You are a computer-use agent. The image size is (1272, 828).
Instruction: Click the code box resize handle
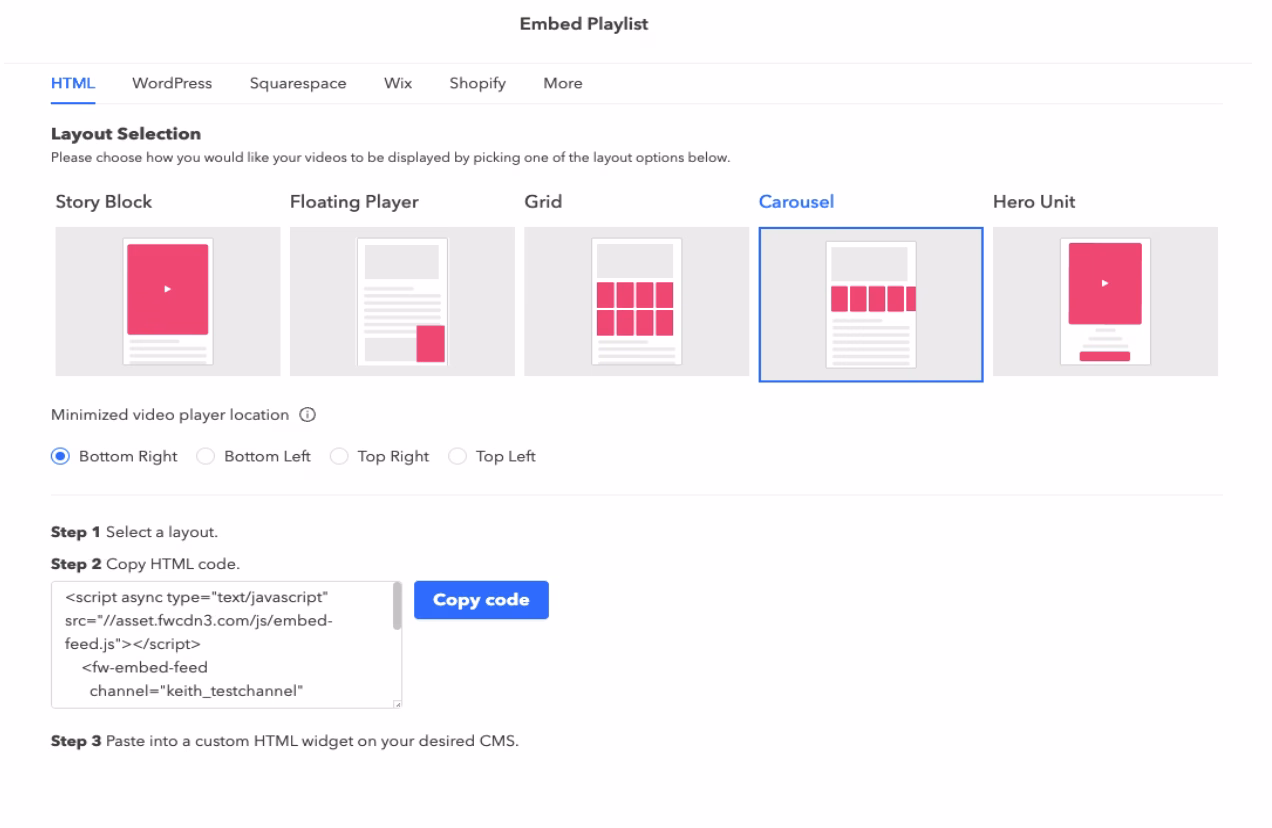click(396, 704)
